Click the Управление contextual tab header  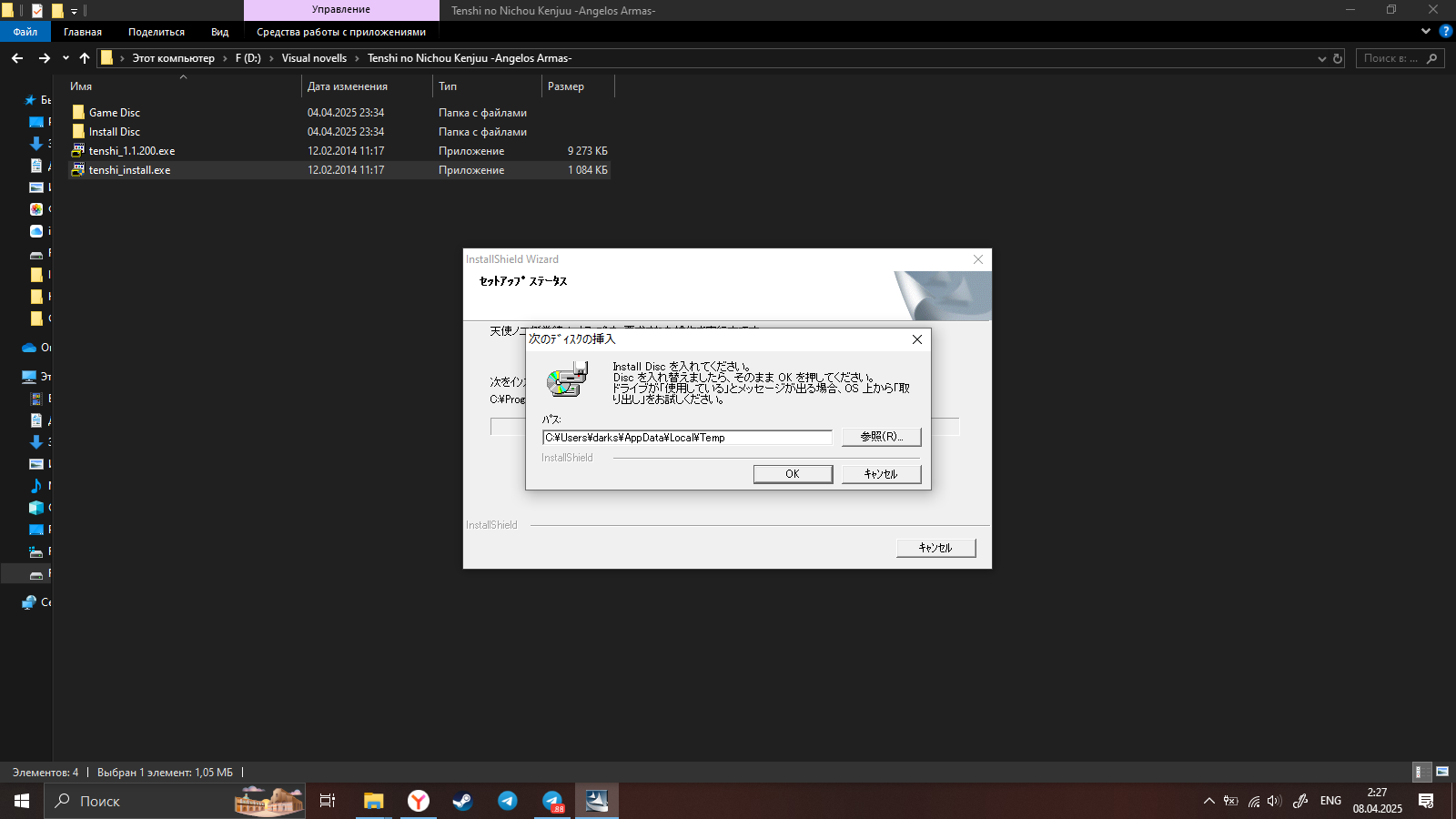(x=341, y=10)
